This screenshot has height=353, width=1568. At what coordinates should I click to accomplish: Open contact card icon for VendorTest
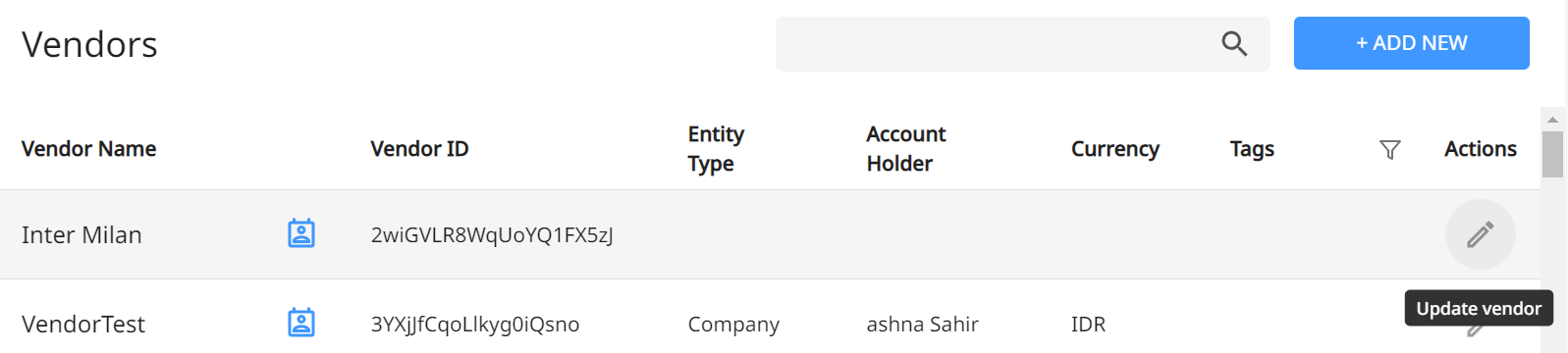click(x=301, y=323)
